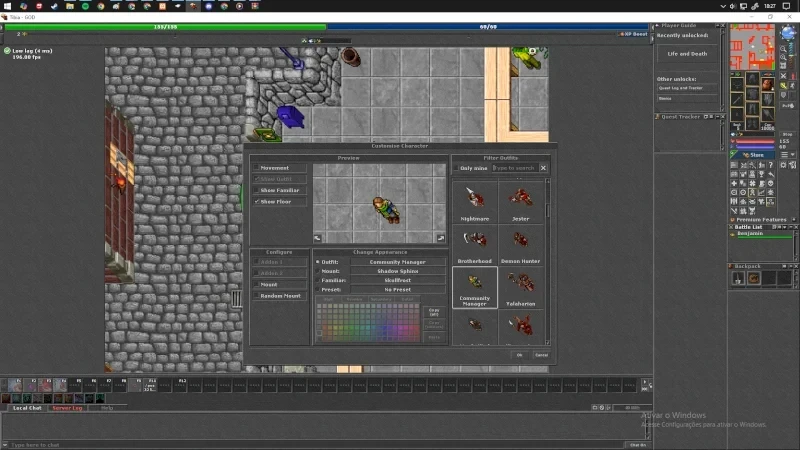Open chat mode dropdown arrow beside chat input

pyautogui.click(x=5, y=445)
